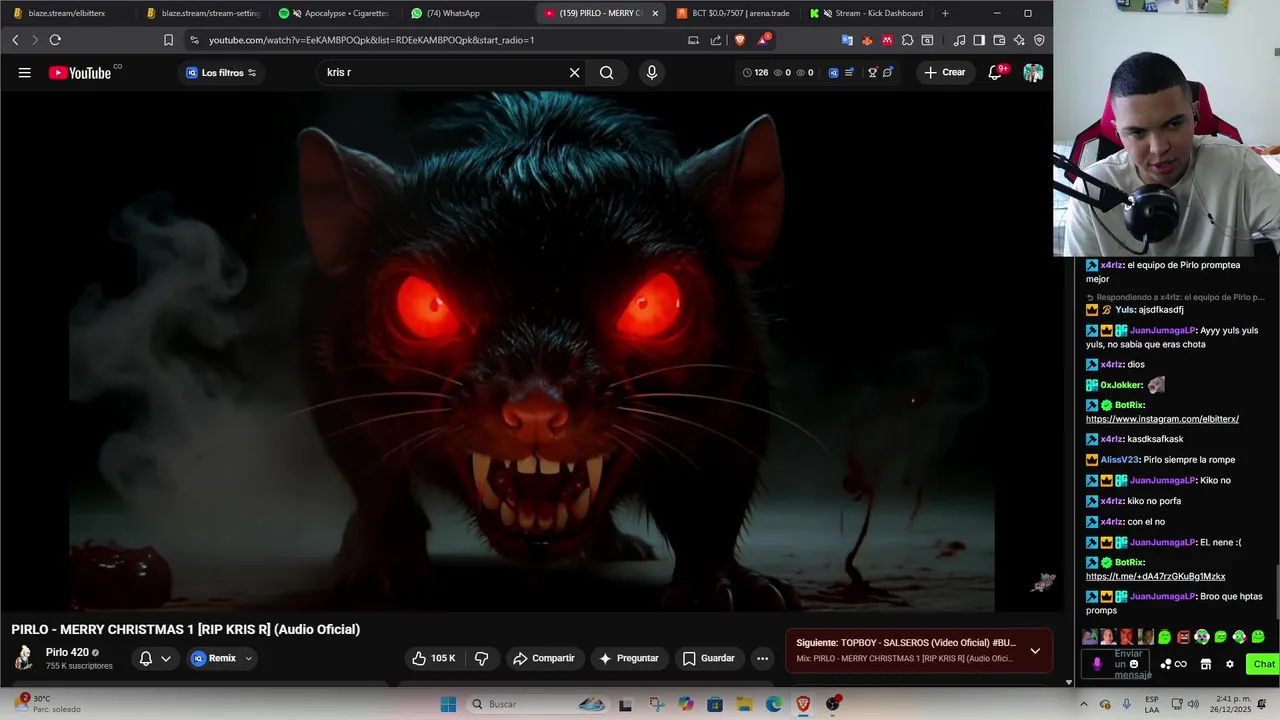The image size is (1280, 720).
Task: Click the Guardar save button
Action: 709,658
